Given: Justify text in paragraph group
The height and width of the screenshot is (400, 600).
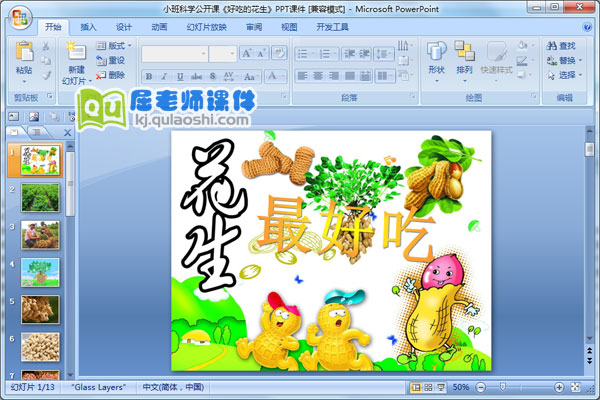Looking at the screenshot, I should tap(349, 76).
